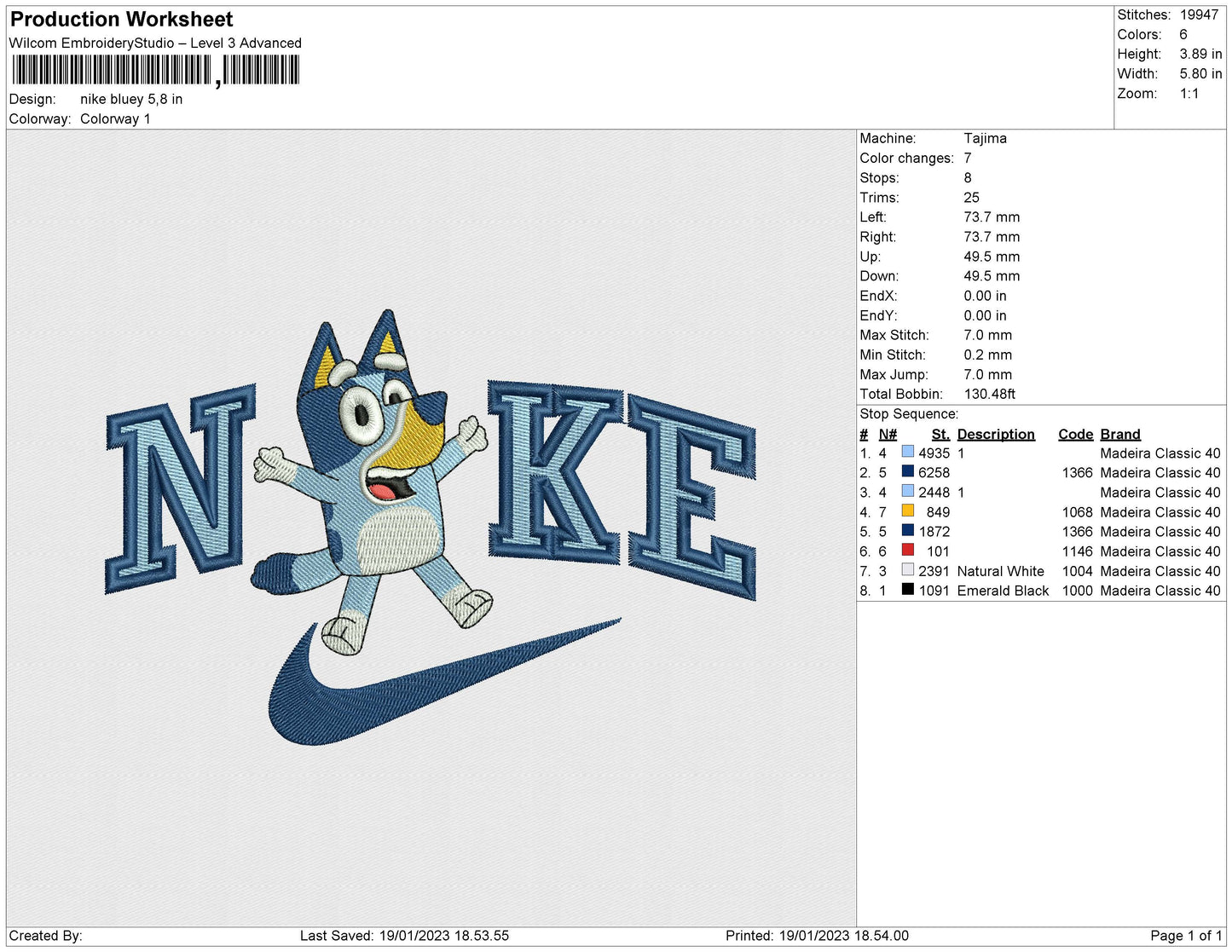Click the light blue swatch for stitch count 2448
The height and width of the screenshot is (952, 1232).
[x=907, y=492]
